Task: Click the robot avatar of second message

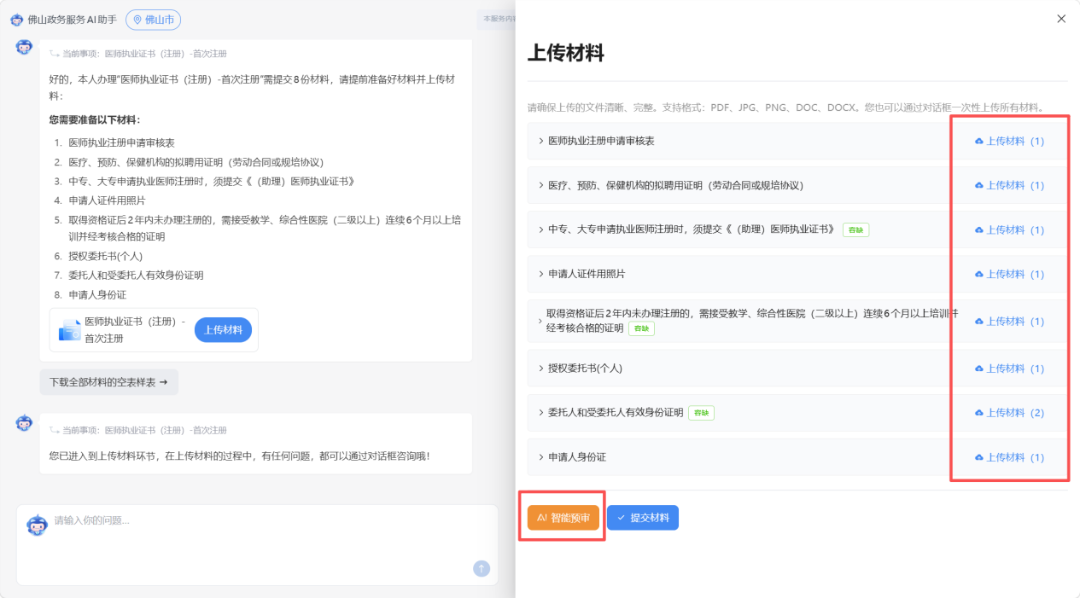Action: (24, 423)
